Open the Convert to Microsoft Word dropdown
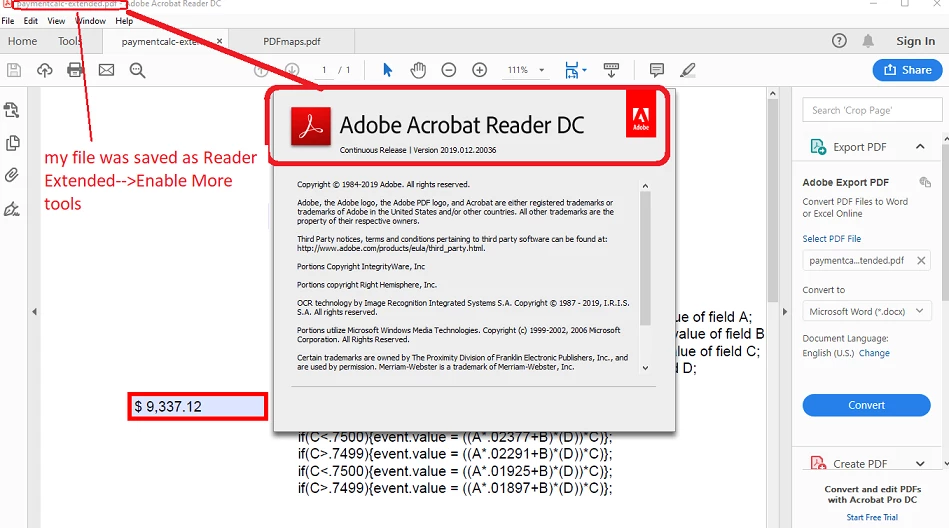Screen dimensions: 949x528 tap(867, 311)
